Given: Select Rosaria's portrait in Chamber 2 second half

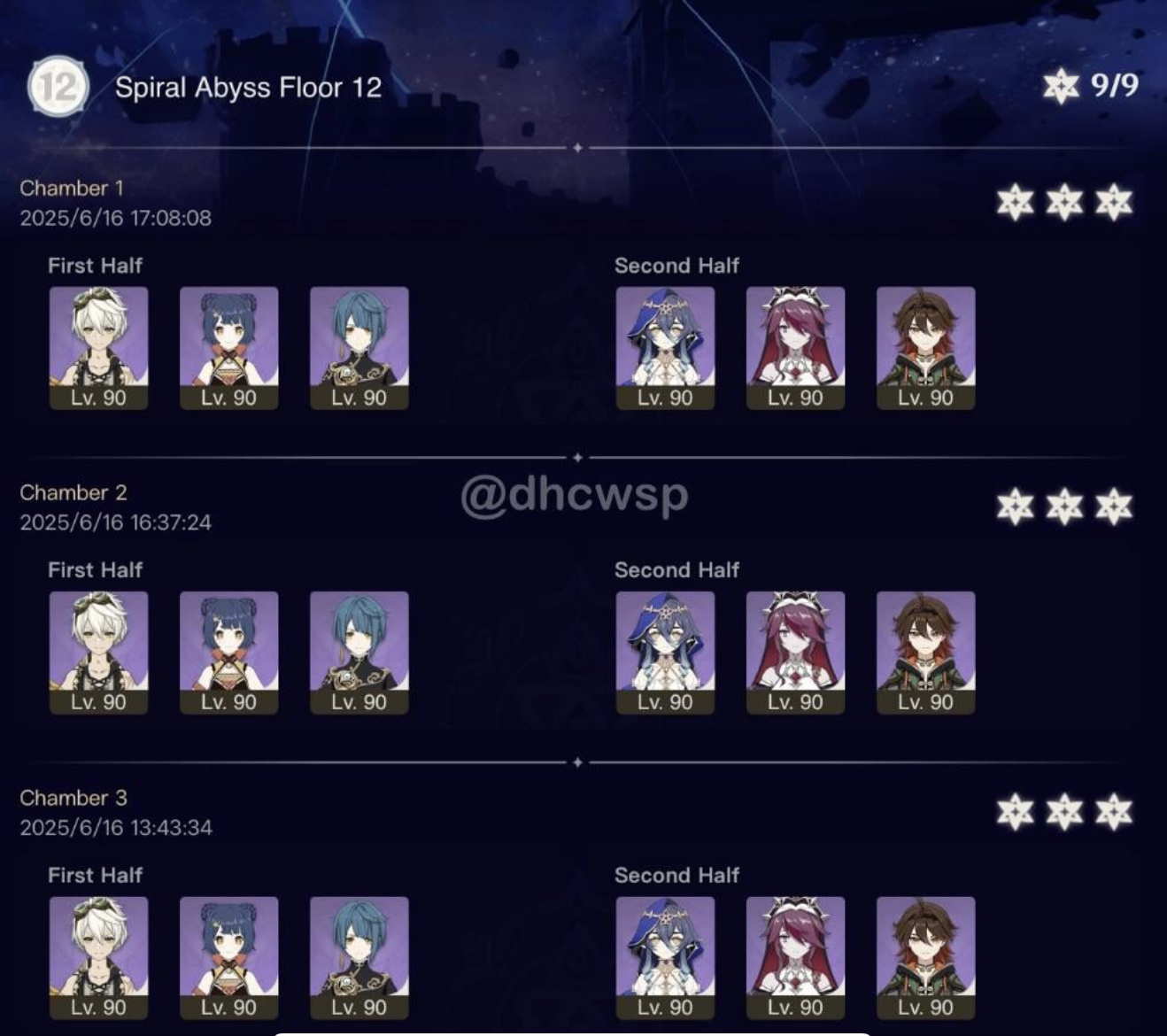Looking at the screenshot, I should (795, 653).
